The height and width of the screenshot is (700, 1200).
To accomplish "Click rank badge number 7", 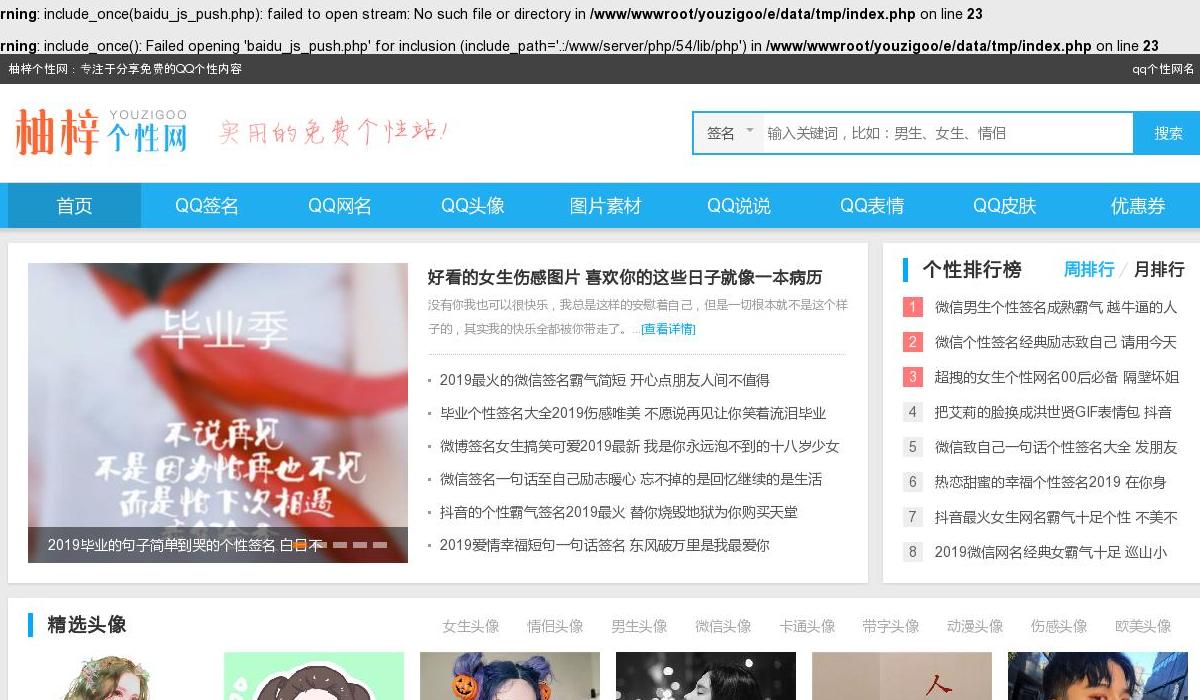I will pyautogui.click(x=912, y=517).
